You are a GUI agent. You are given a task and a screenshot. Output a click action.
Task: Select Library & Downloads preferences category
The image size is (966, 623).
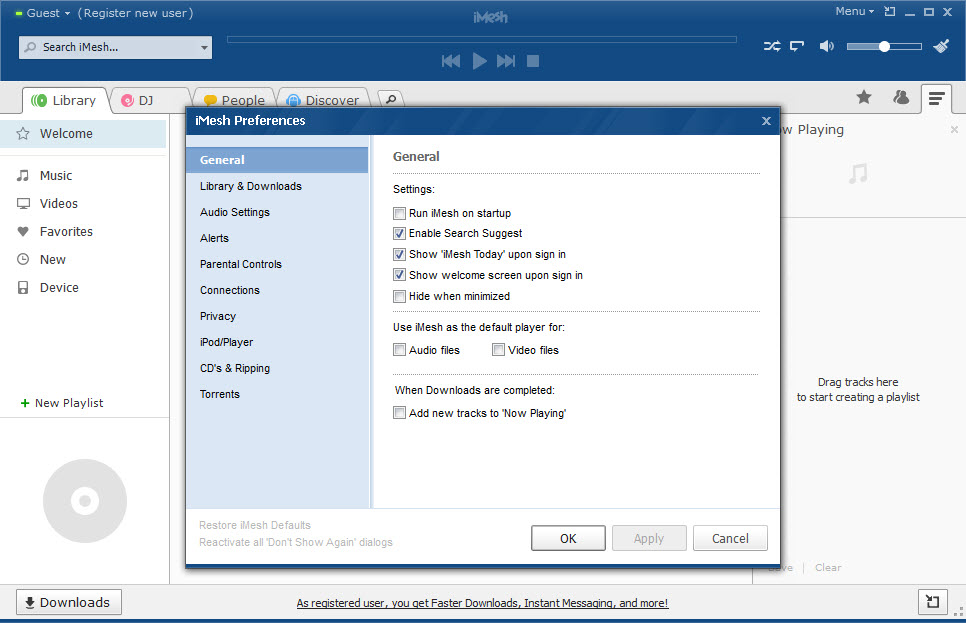click(x=277, y=186)
